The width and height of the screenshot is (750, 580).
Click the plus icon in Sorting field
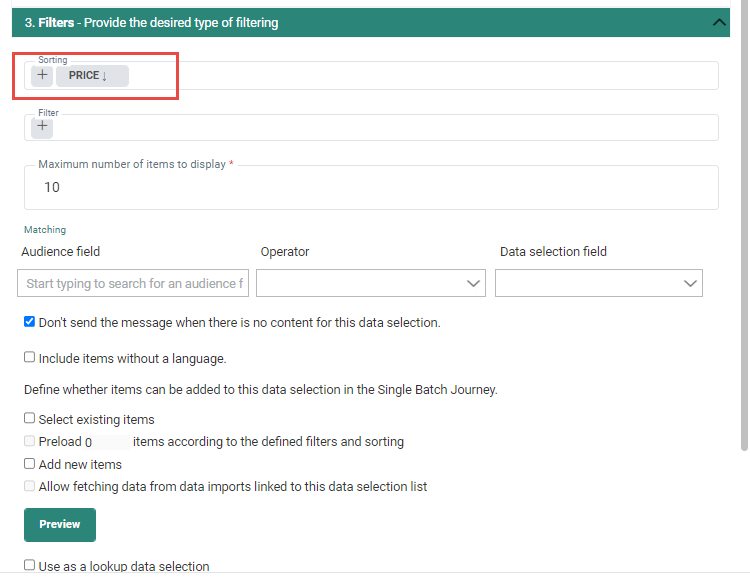42,76
